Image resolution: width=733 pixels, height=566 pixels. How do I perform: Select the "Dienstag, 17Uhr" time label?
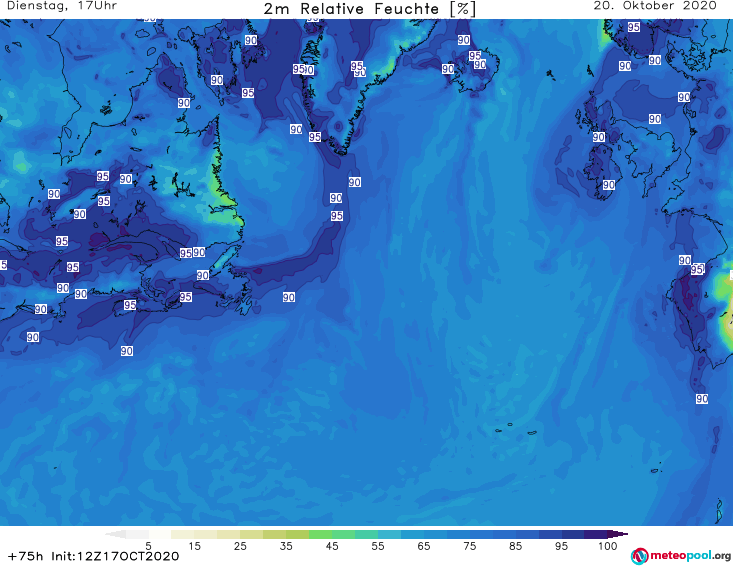click(x=62, y=6)
